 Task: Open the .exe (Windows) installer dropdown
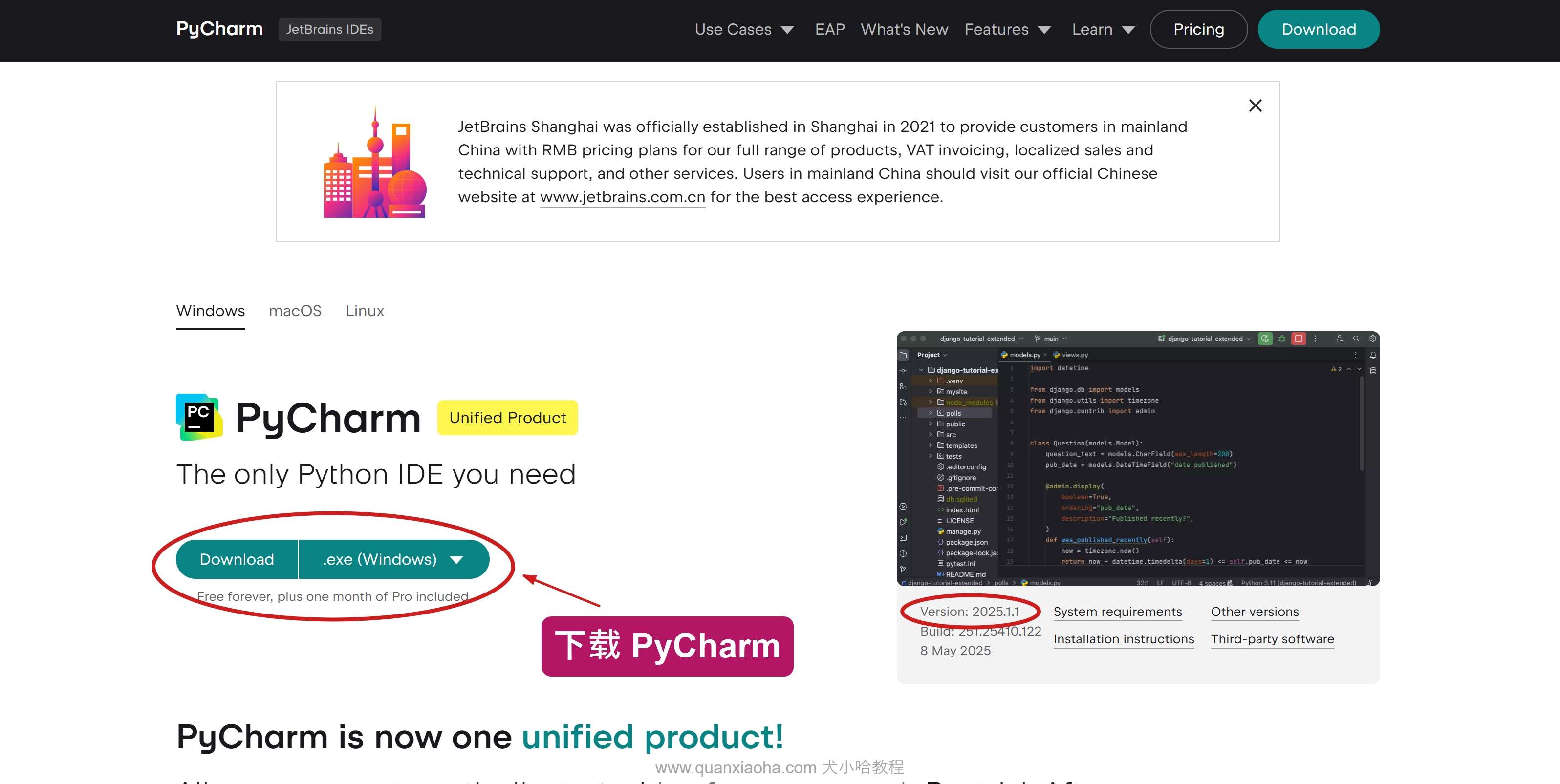(393, 559)
